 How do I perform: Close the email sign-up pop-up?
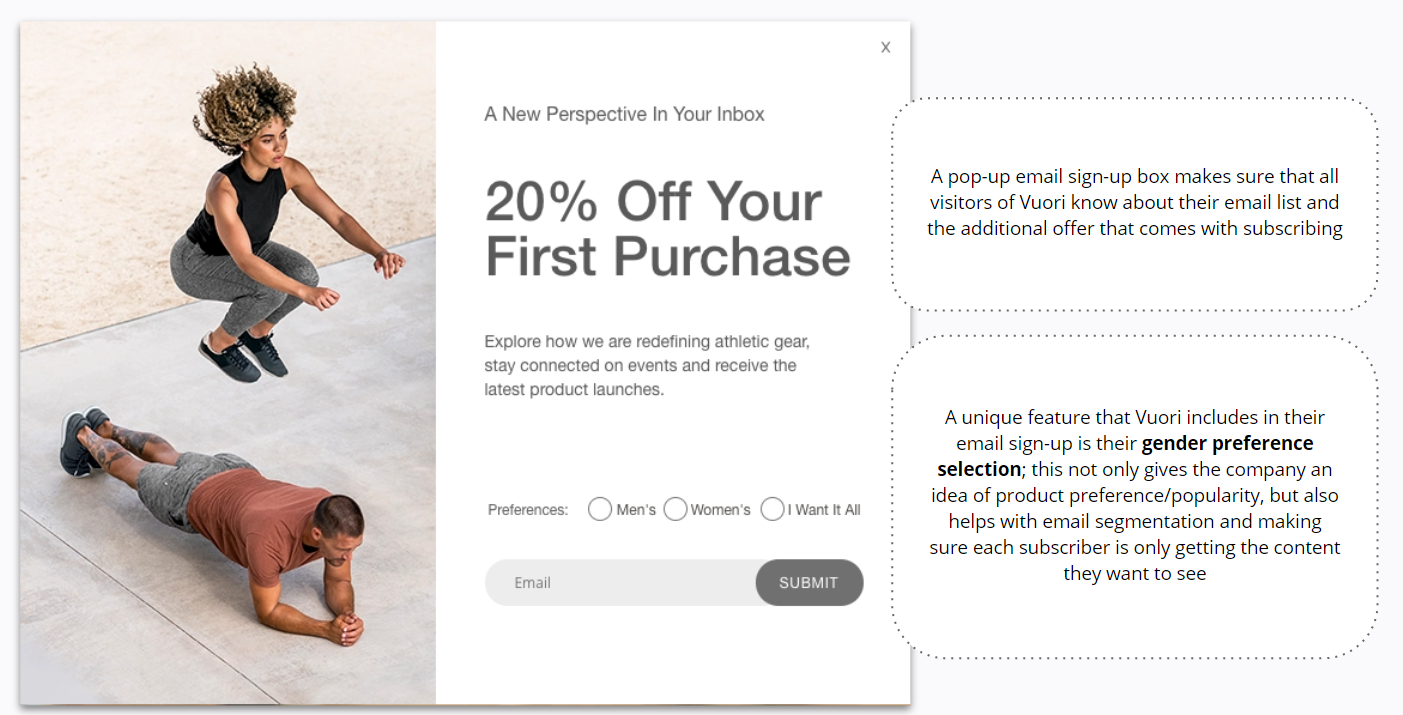click(x=885, y=47)
